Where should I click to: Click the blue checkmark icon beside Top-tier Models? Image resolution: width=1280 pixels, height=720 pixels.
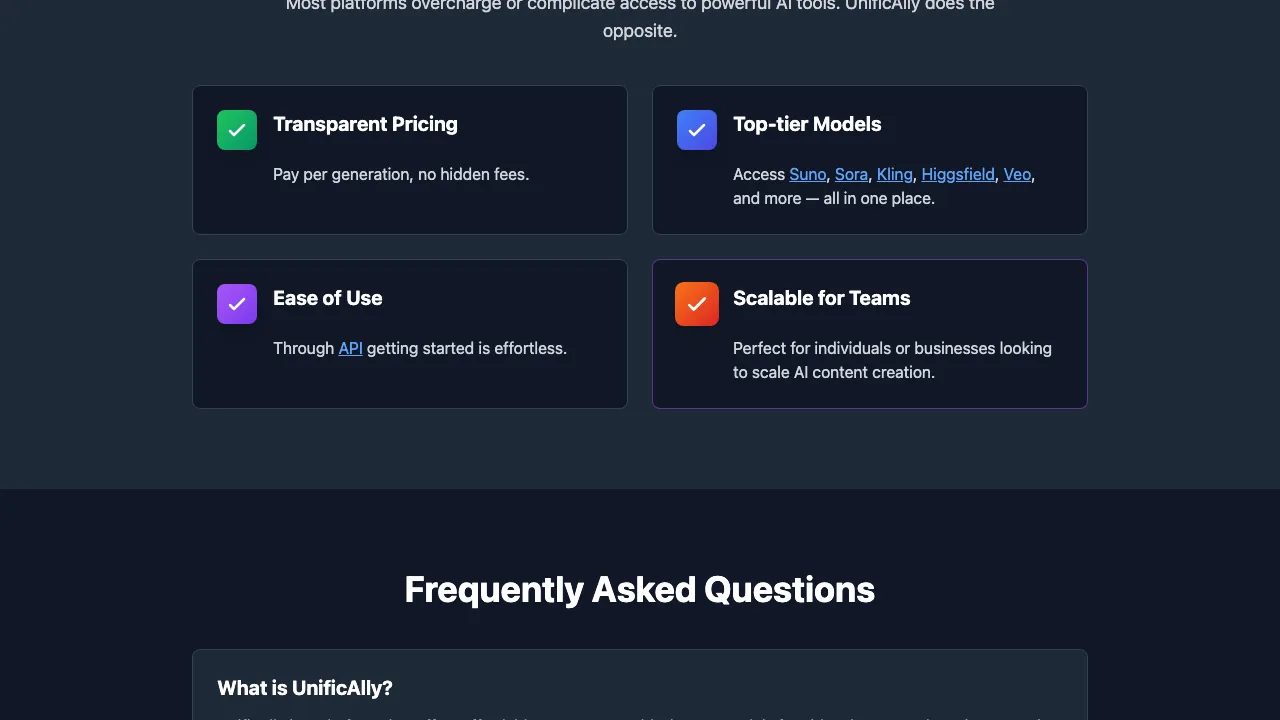click(x=697, y=130)
